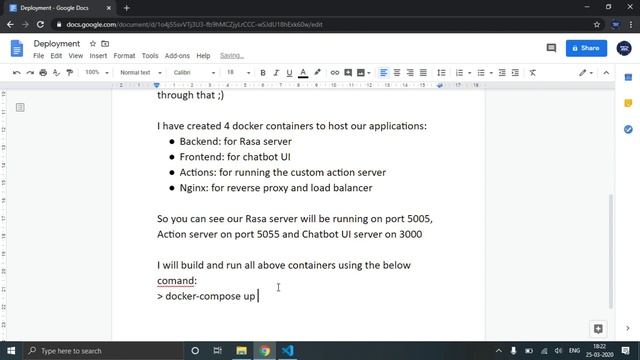Click the Saving... status link
The image size is (640, 360).
click(231, 56)
